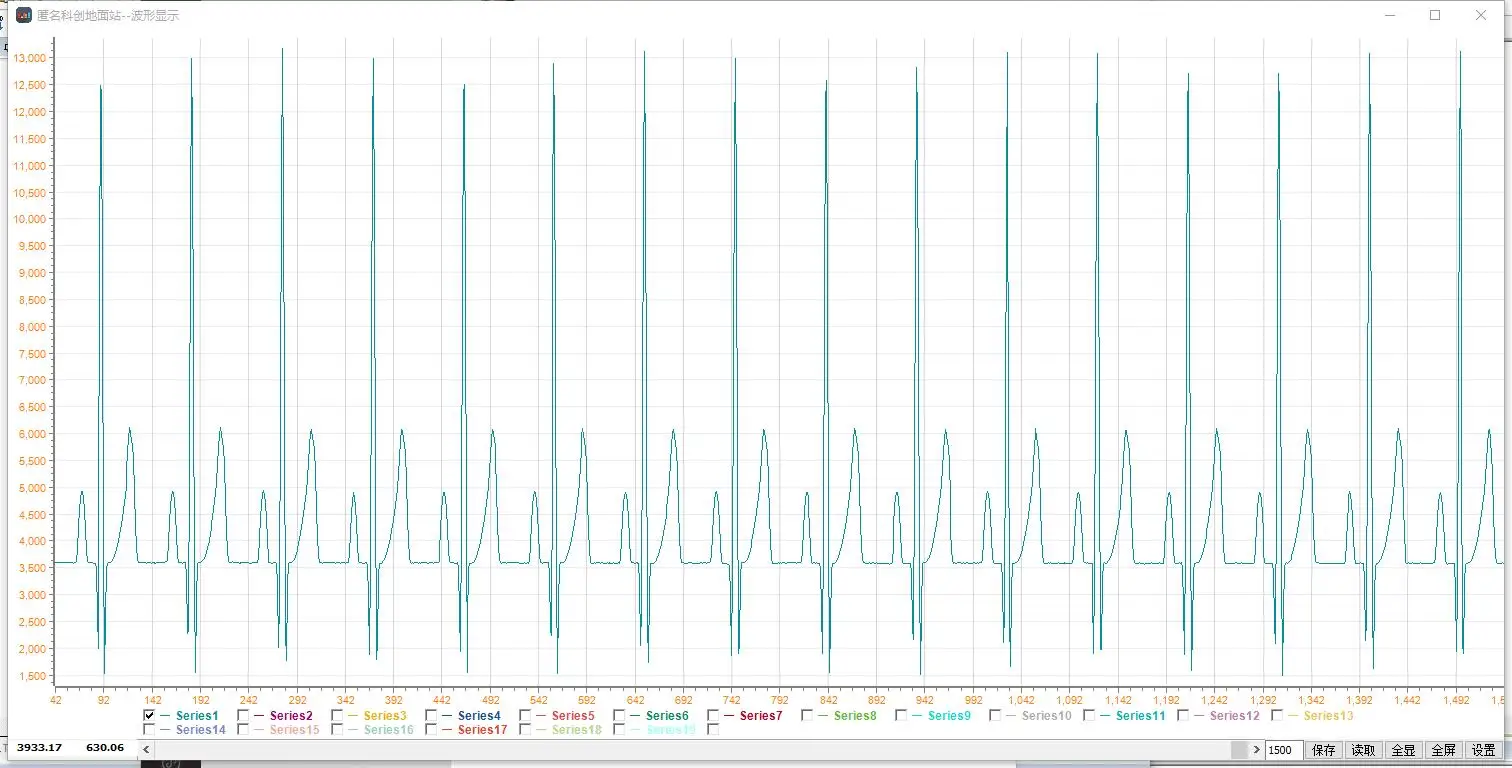Check the Series10 box
This screenshot has height=768, width=1512.
pos(995,715)
